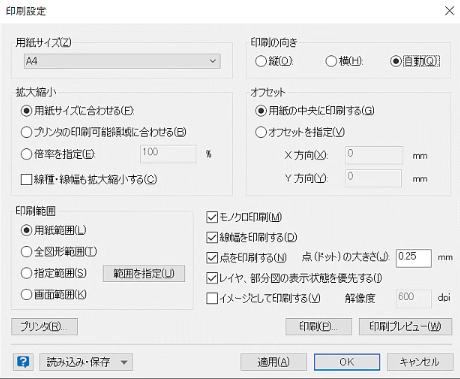Open the 用紙サイズ A4 dropdown

(122, 61)
